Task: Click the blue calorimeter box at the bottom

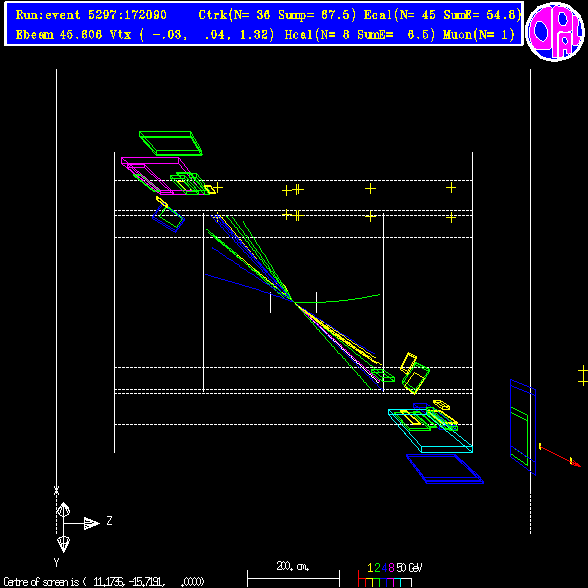Action: 445,469
